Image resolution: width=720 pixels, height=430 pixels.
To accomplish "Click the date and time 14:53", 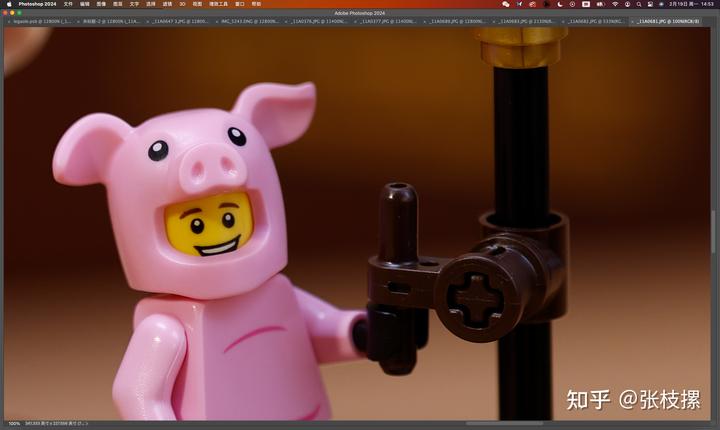I will (x=692, y=4).
